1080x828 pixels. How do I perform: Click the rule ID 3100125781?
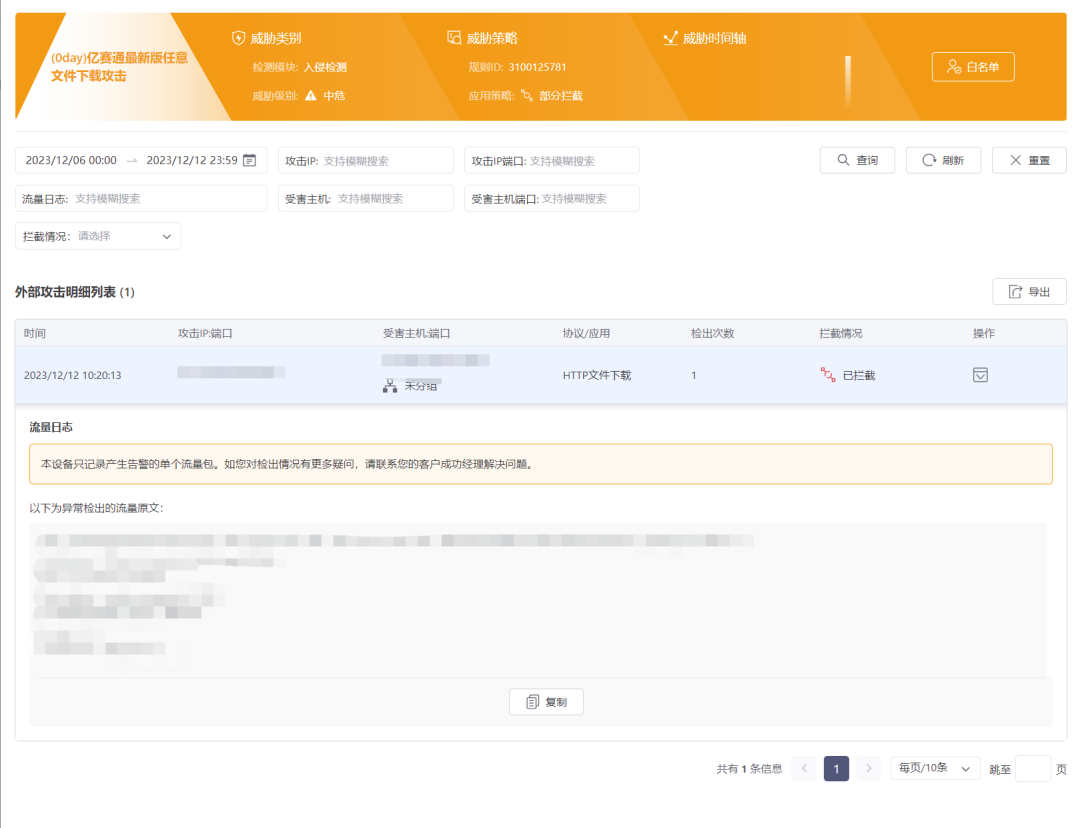point(537,67)
